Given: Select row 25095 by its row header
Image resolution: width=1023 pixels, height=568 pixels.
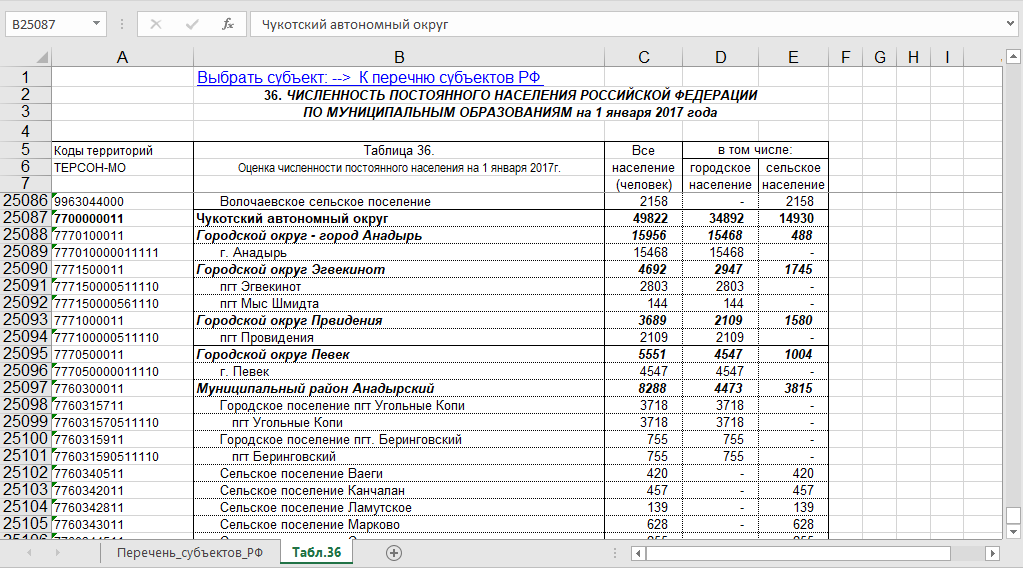Looking at the screenshot, I should [x=25, y=354].
